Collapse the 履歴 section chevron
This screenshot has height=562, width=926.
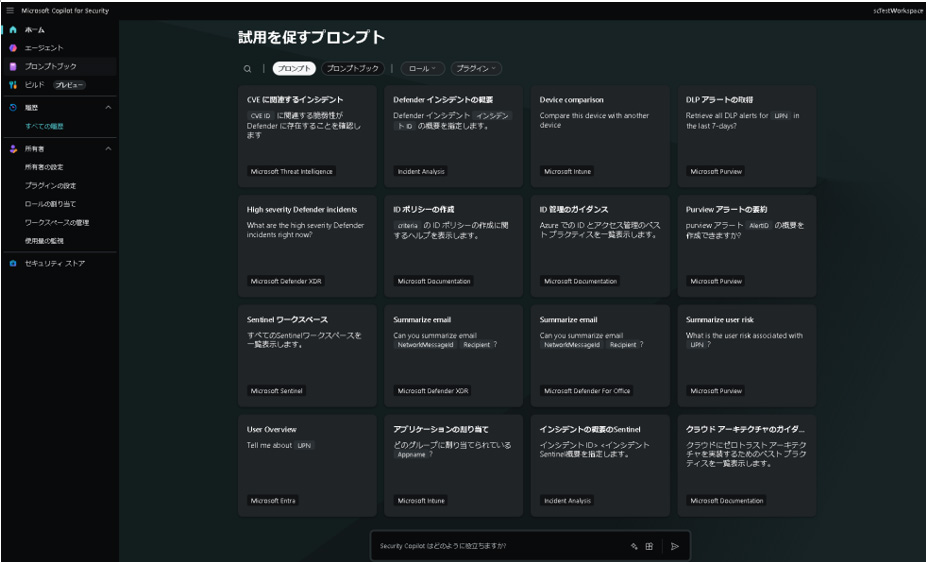pos(108,107)
